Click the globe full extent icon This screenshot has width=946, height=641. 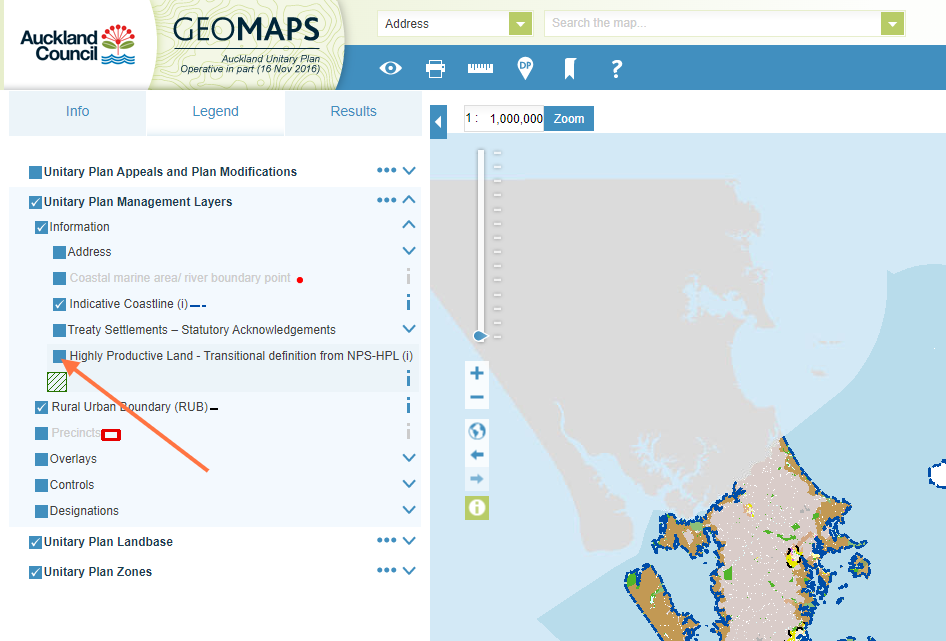pyautogui.click(x=477, y=431)
